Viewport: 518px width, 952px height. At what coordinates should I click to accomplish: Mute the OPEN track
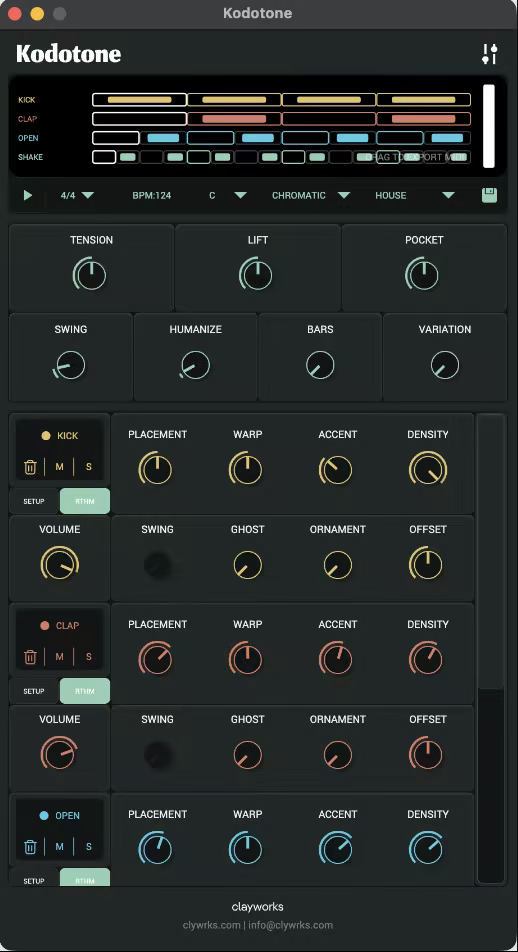point(60,847)
